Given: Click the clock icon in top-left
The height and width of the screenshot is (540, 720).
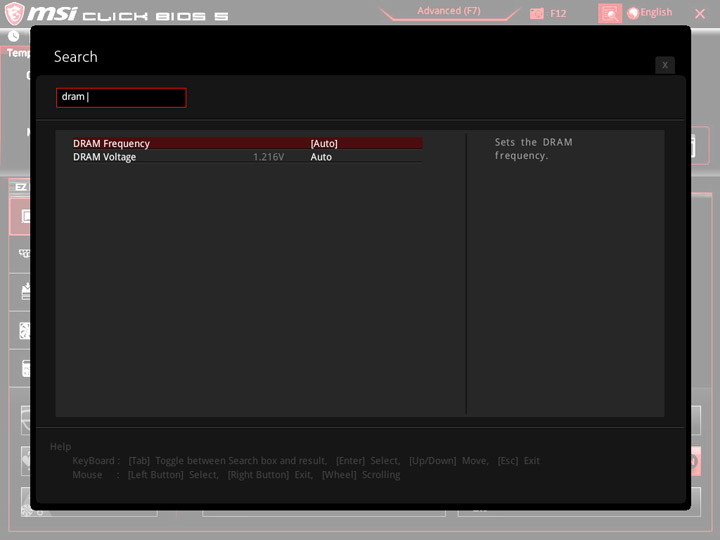Looking at the screenshot, I should (x=13, y=36).
